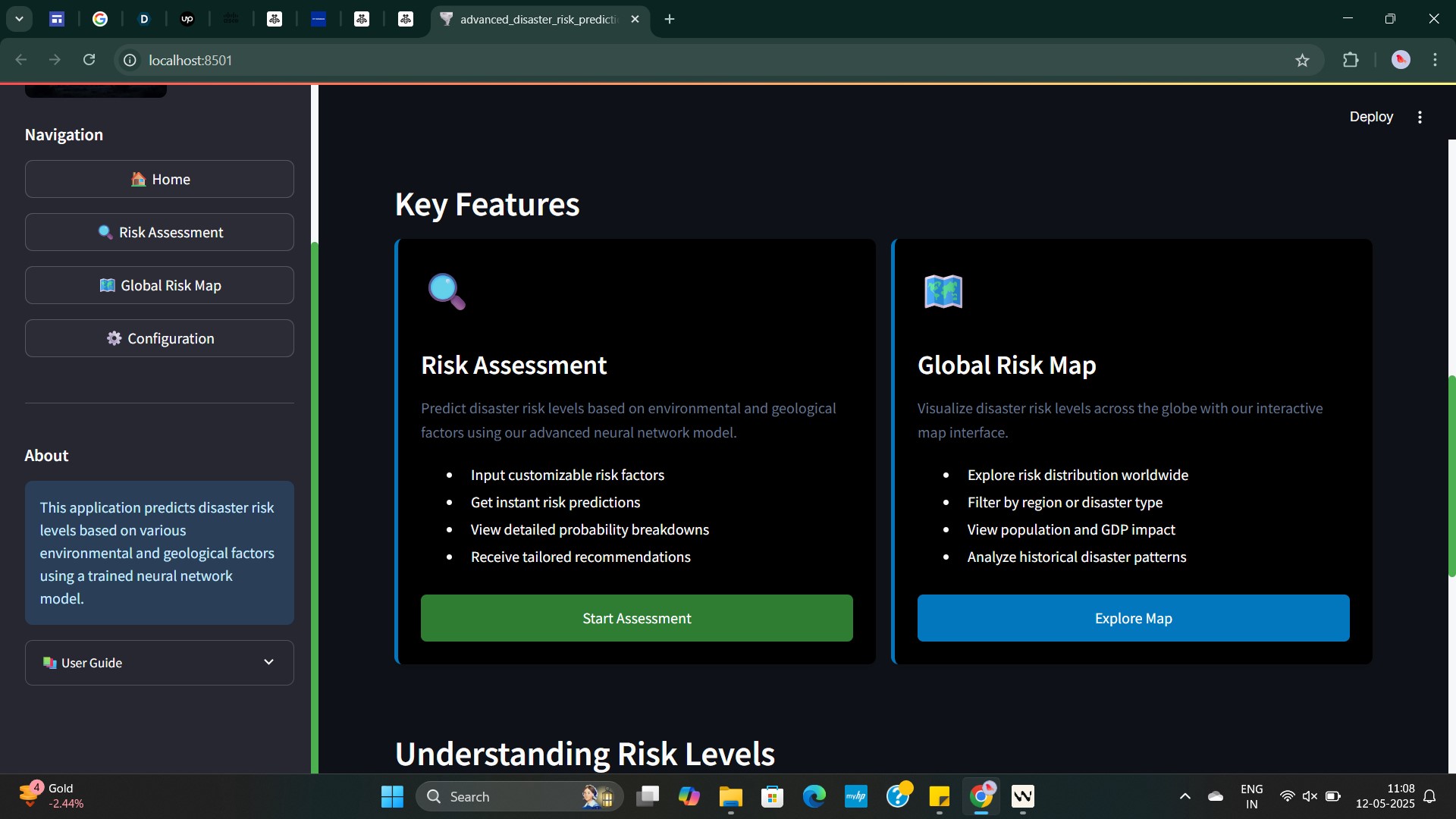
Task: Click the Deploy button
Action: tap(1370, 117)
